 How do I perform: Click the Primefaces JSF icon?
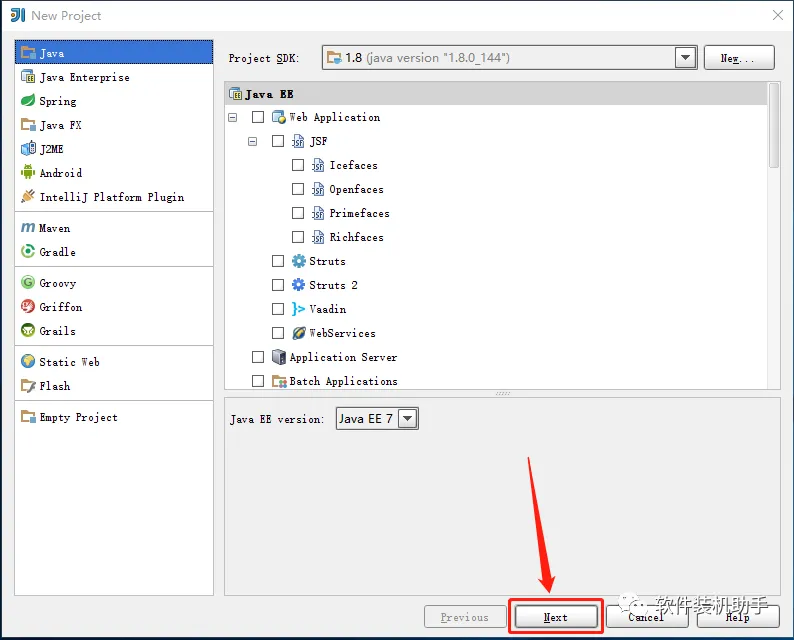318,213
